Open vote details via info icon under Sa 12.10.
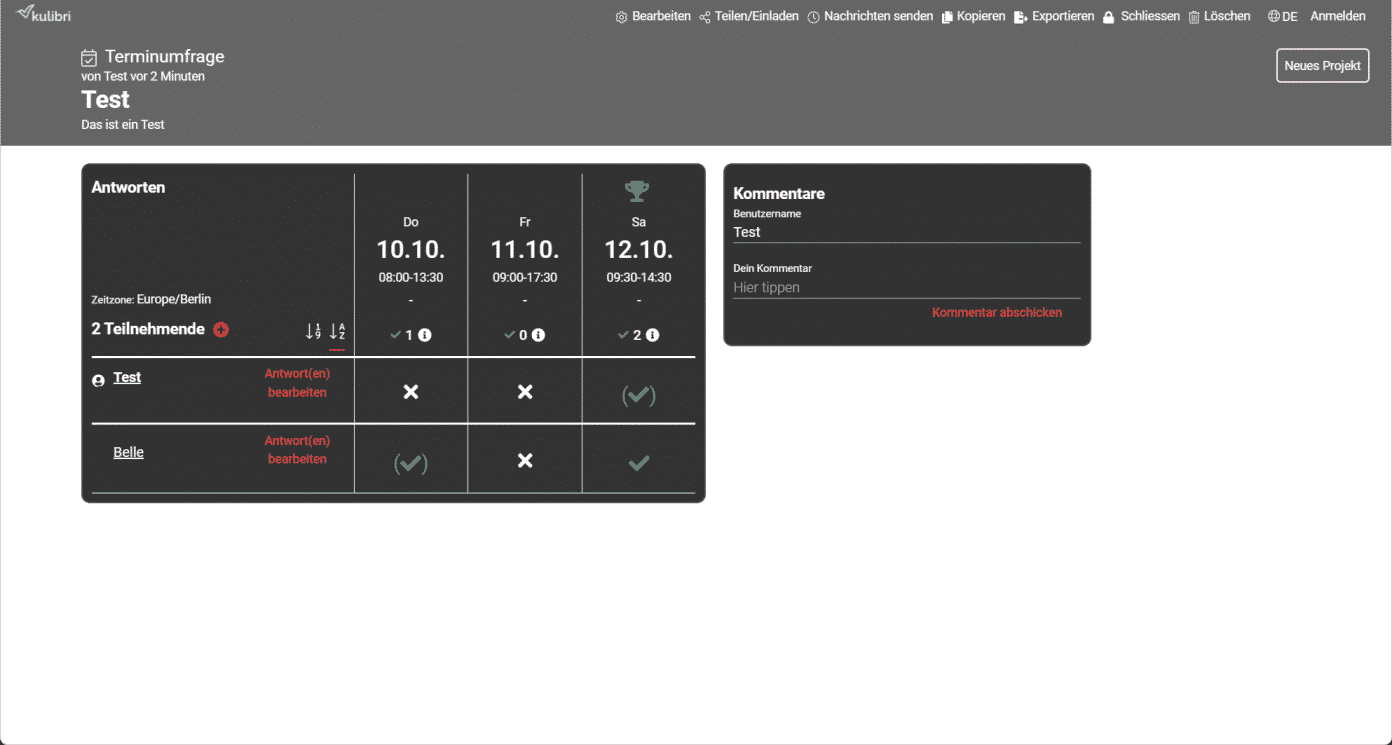 [x=652, y=335]
